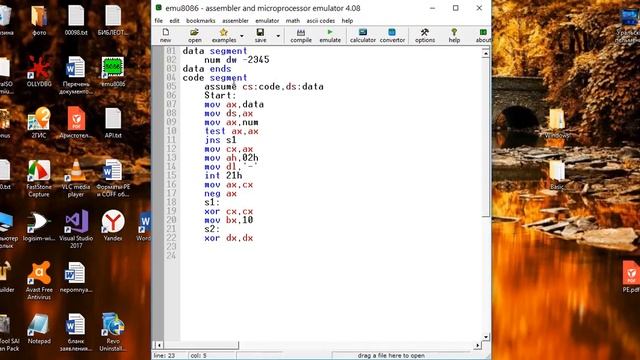Click the horizontal scrollbar thumb
Screen dimensions: 640x360
click(x=201, y=345)
